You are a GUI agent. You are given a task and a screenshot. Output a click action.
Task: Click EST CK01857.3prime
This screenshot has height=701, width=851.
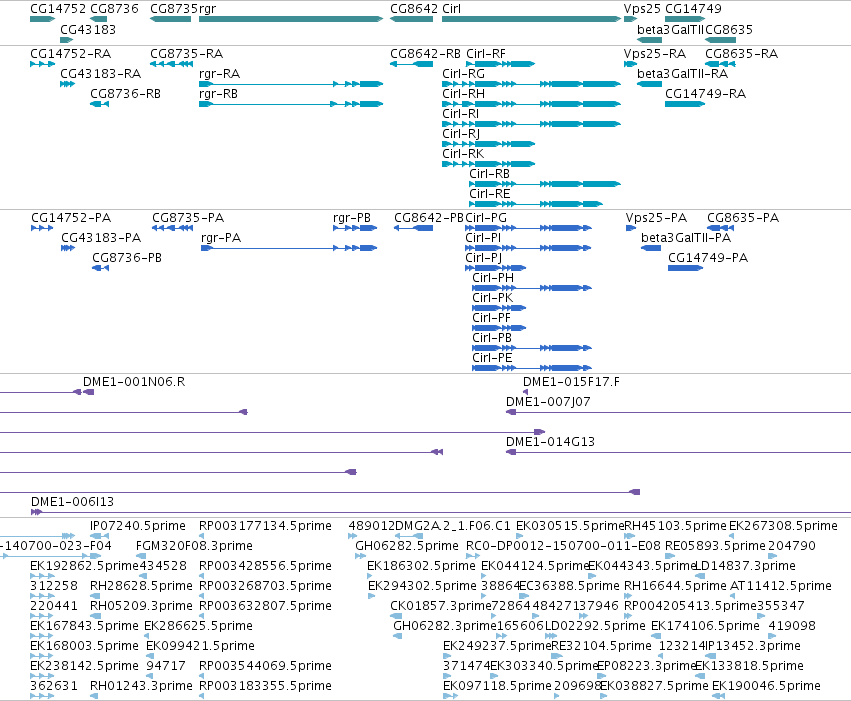(441, 606)
